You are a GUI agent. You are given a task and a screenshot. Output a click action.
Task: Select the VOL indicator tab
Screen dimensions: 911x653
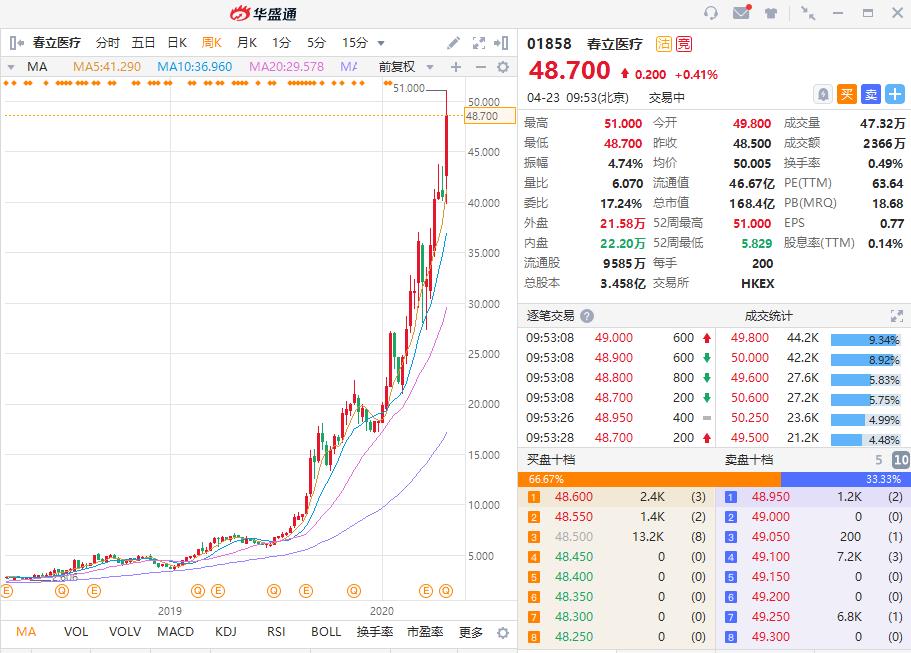(76, 632)
